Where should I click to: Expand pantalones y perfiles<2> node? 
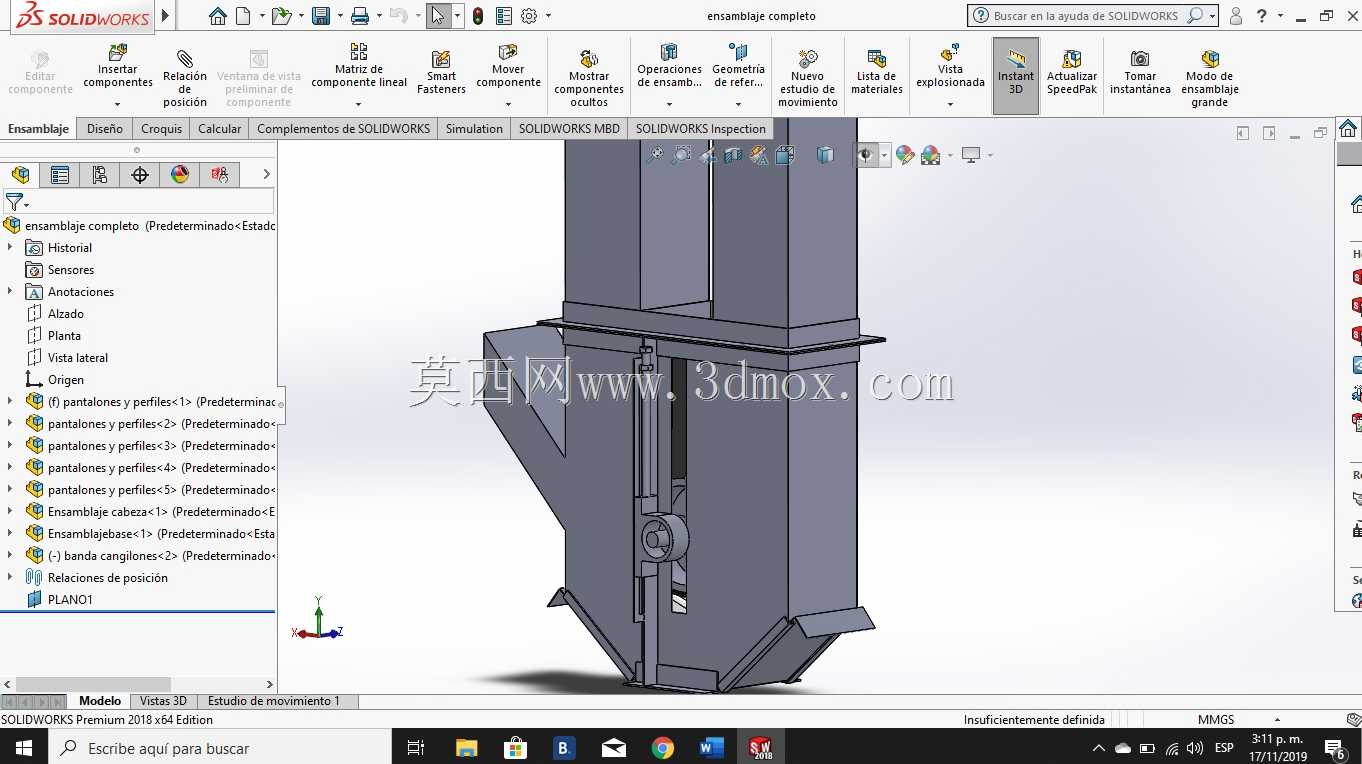point(10,424)
